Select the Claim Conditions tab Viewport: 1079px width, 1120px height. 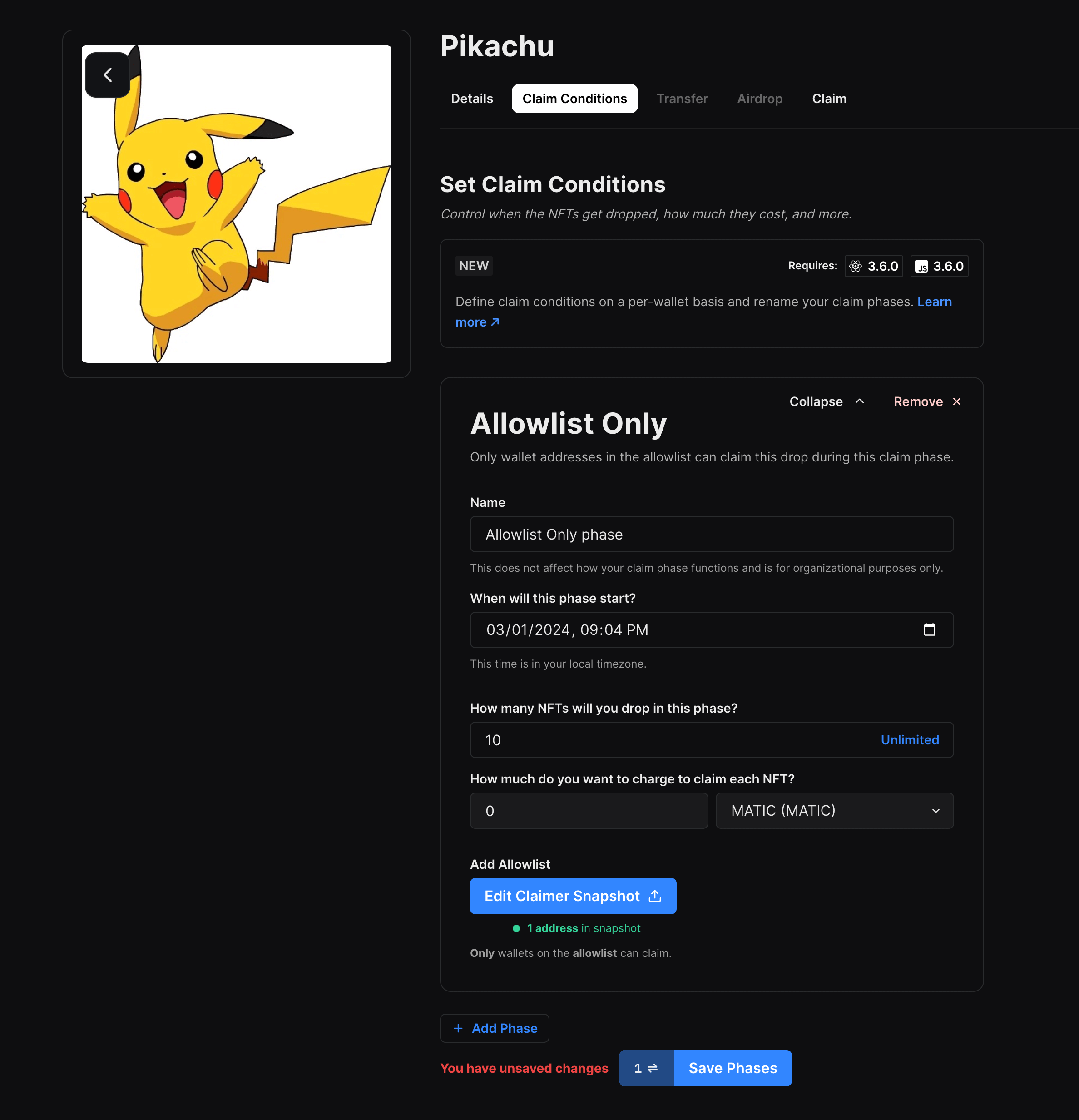[574, 99]
